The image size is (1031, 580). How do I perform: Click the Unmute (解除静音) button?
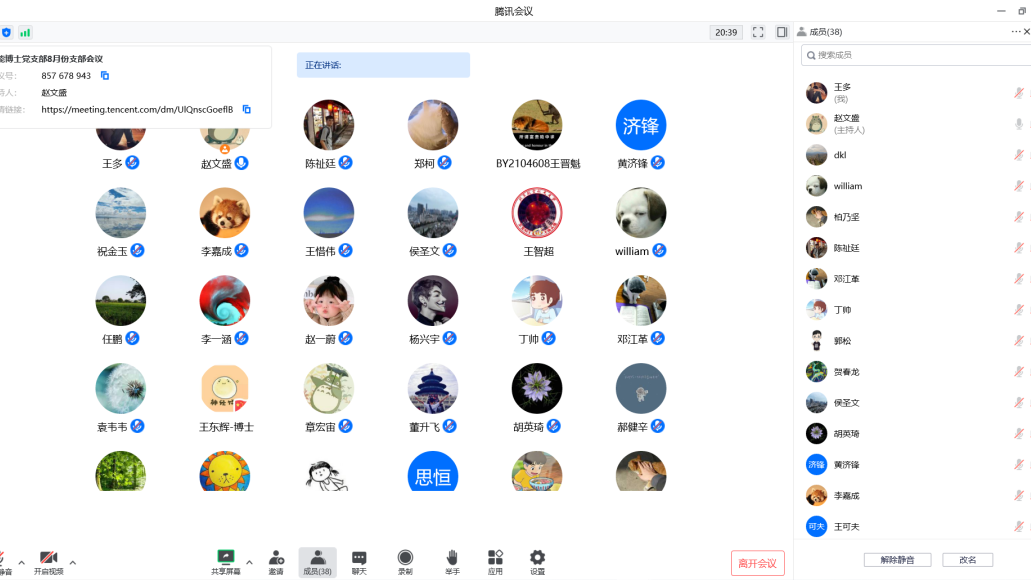pyautogui.click(x=897, y=560)
